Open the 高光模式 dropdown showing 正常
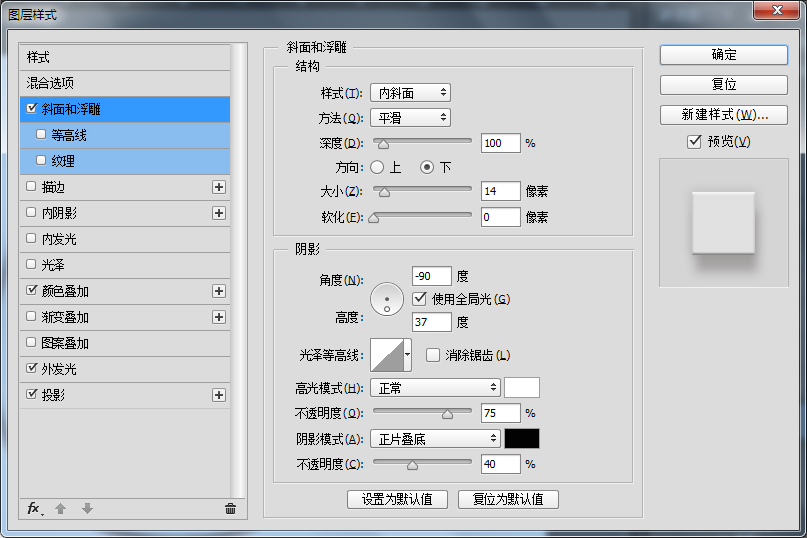The image size is (807, 538). pyautogui.click(x=435, y=388)
